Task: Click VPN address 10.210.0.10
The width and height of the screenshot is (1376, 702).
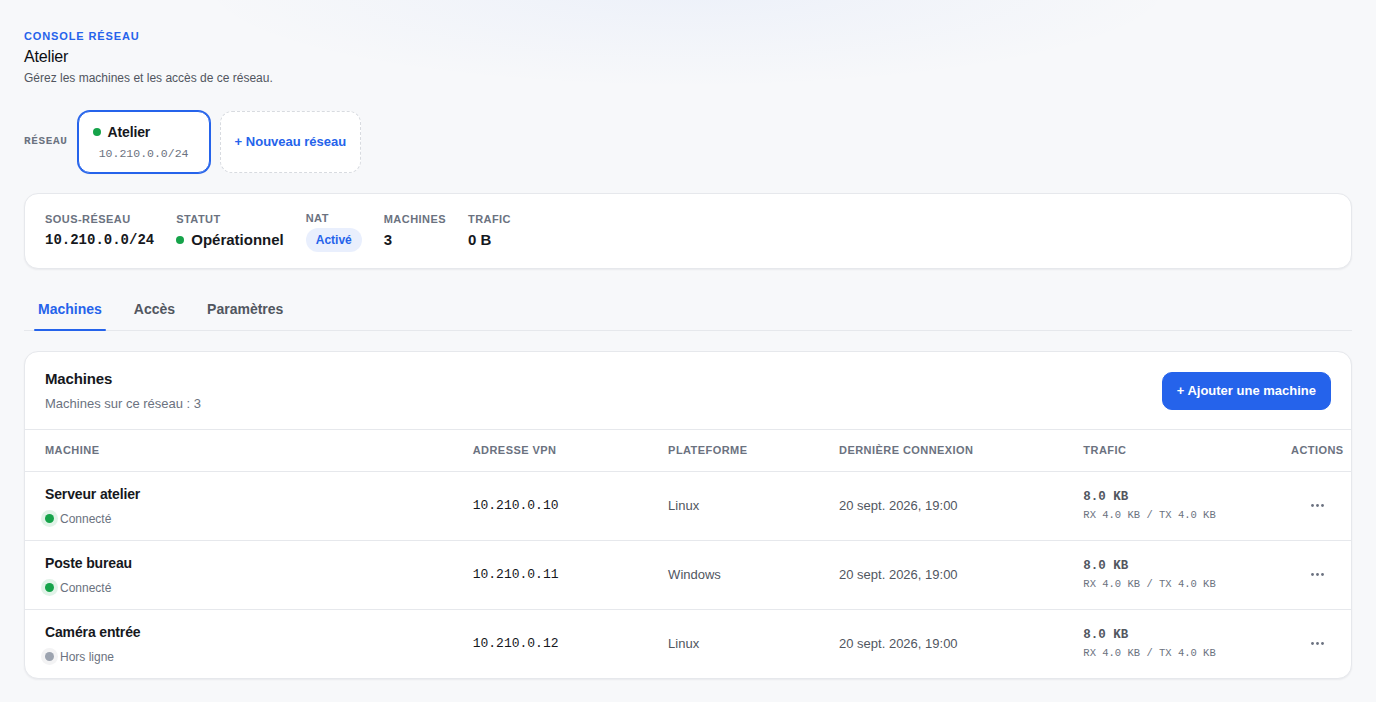Action: [516, 506]
